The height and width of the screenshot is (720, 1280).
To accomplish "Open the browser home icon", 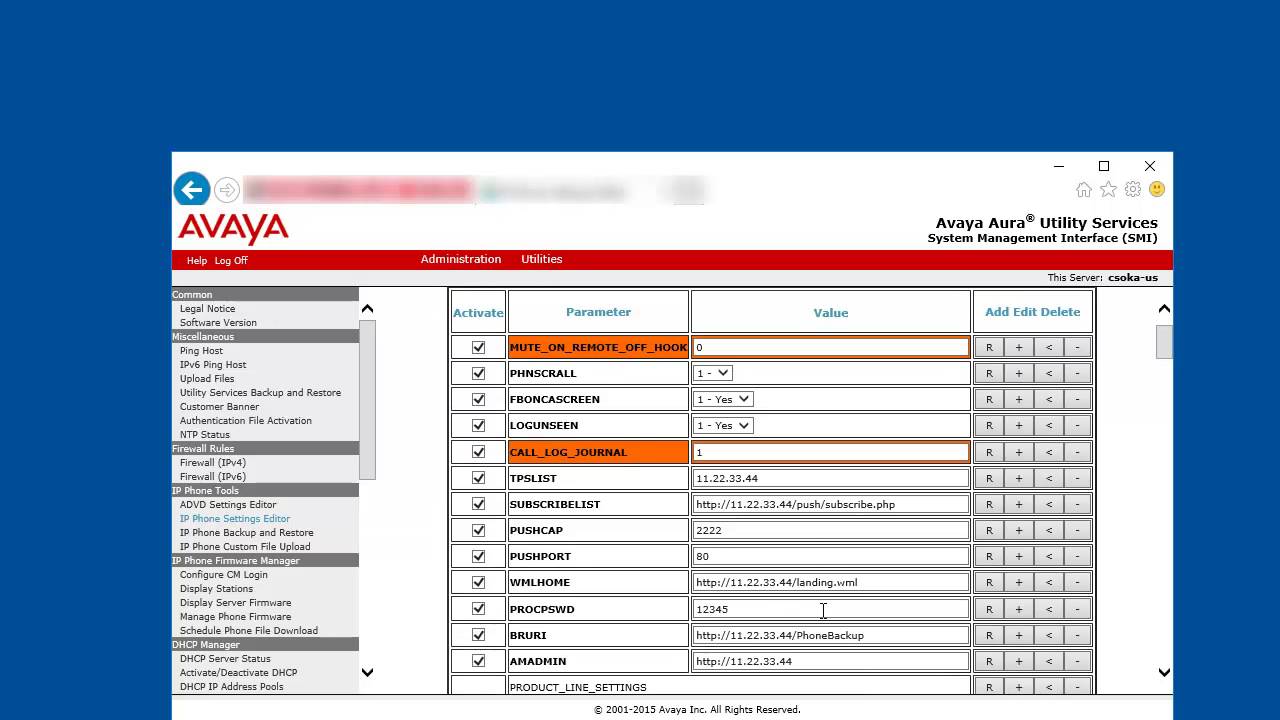I will [1084, 189].
